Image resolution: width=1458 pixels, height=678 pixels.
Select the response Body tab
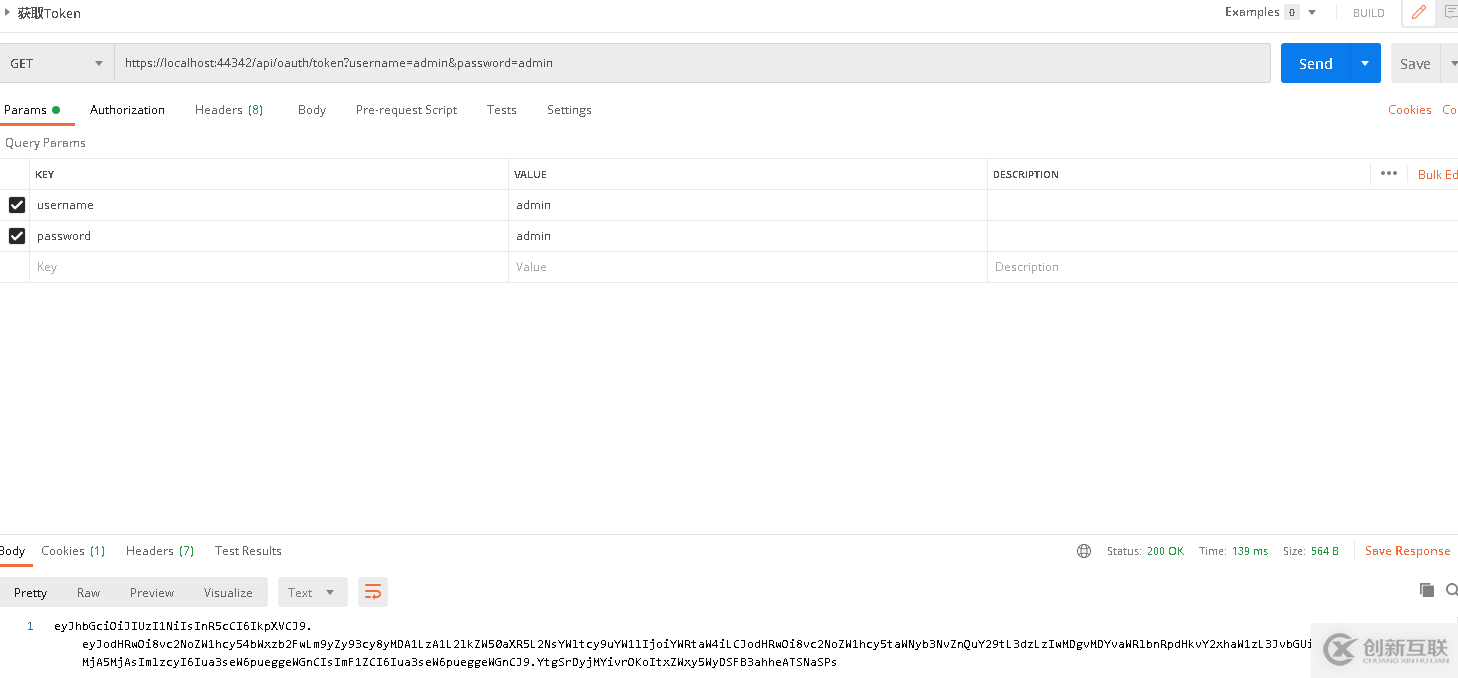(x=13, y=551)
